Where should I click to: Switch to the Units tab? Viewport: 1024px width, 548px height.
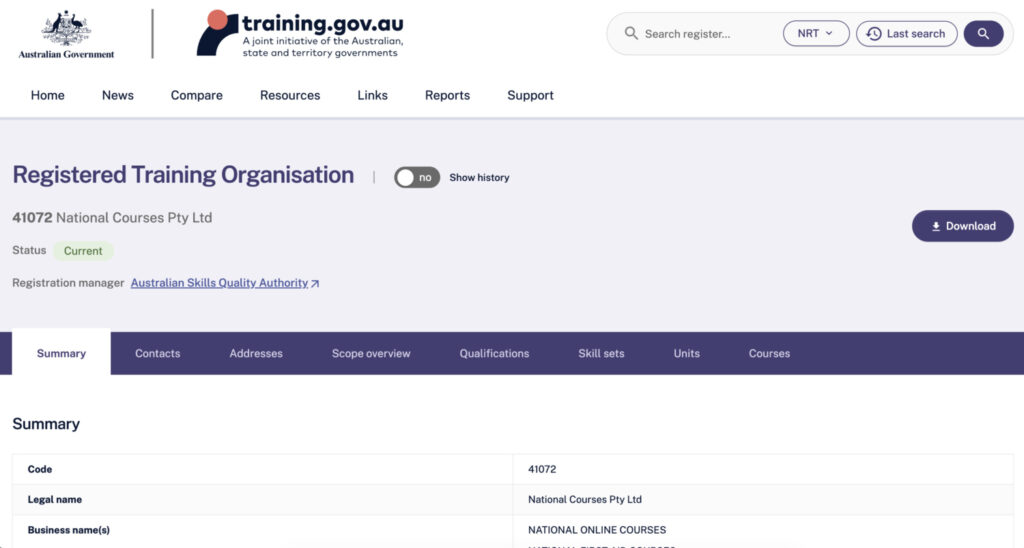[x=686, y=353]
